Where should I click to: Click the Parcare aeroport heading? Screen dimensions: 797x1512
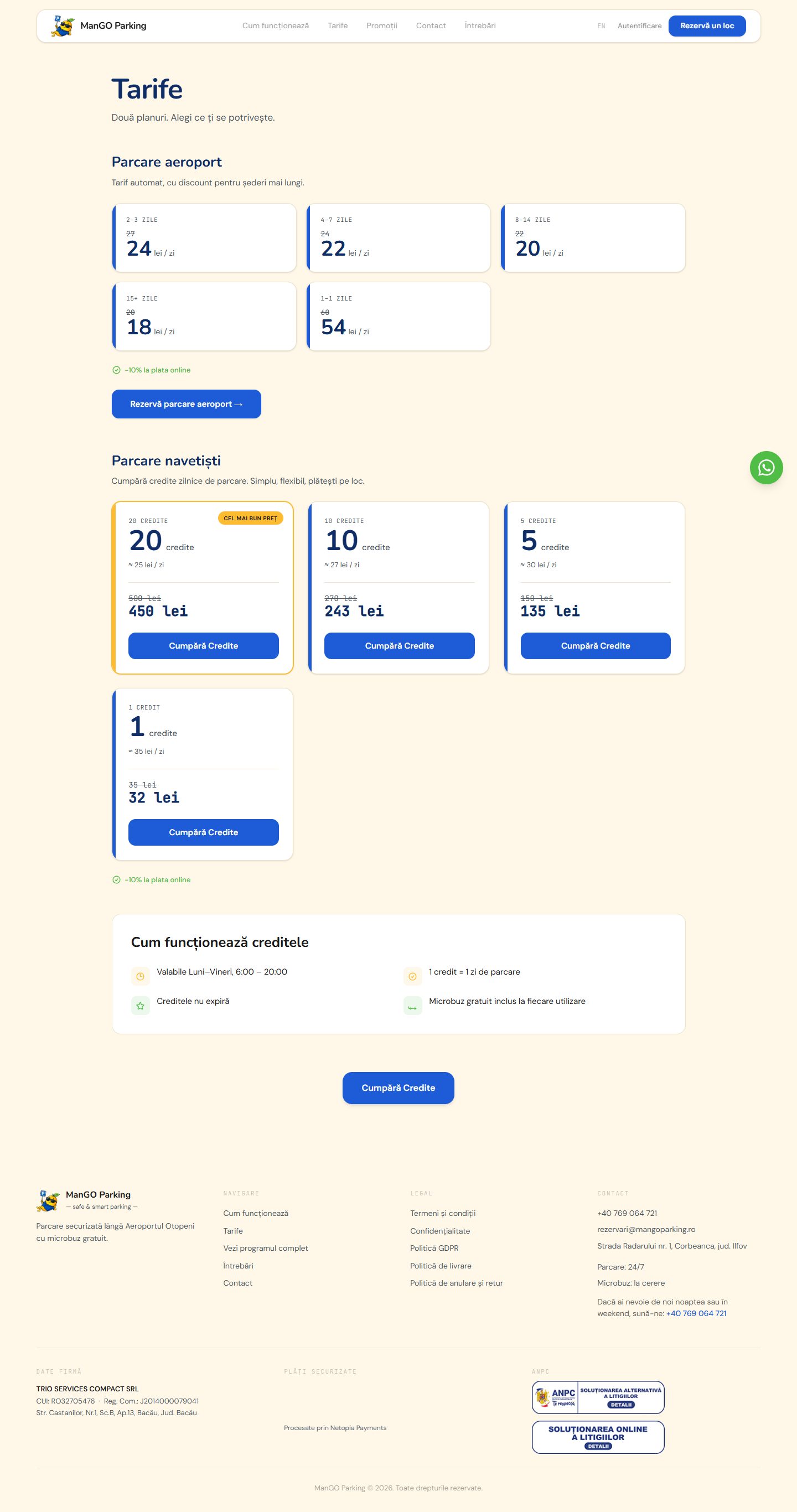[167, 162]
